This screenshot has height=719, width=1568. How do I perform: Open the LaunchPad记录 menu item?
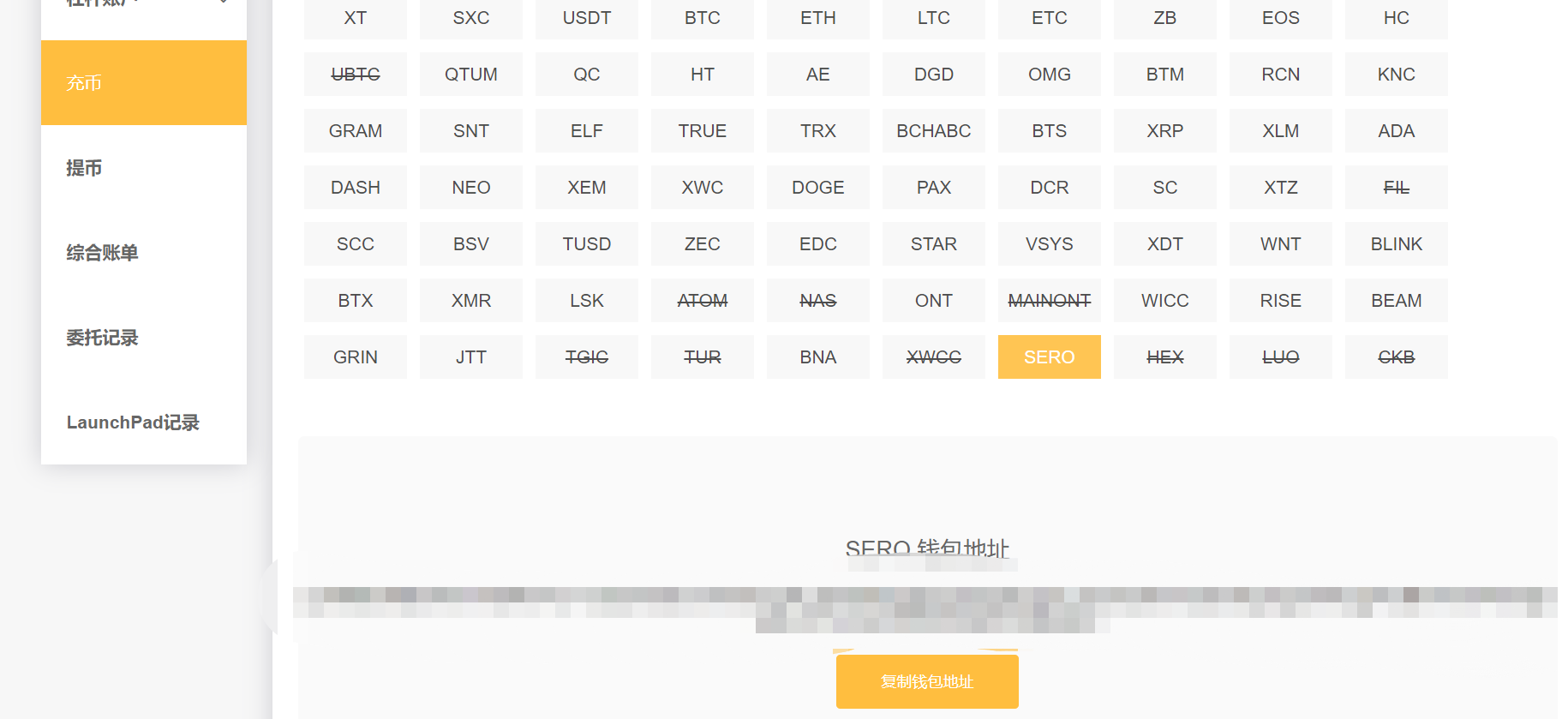(x=144, y=422)
